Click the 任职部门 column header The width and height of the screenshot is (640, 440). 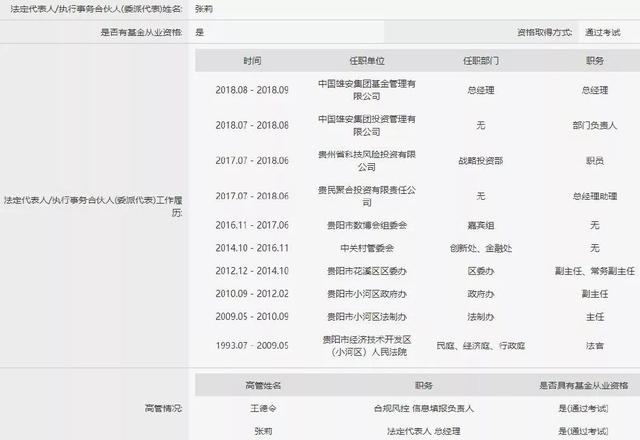[481, 61]
